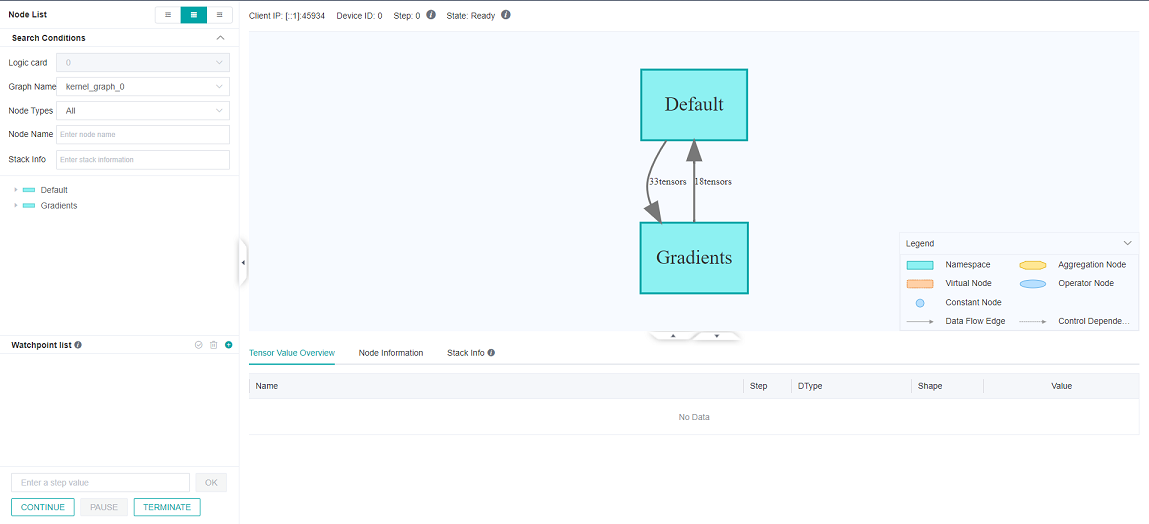Expand the Default node in the tree

16,190
